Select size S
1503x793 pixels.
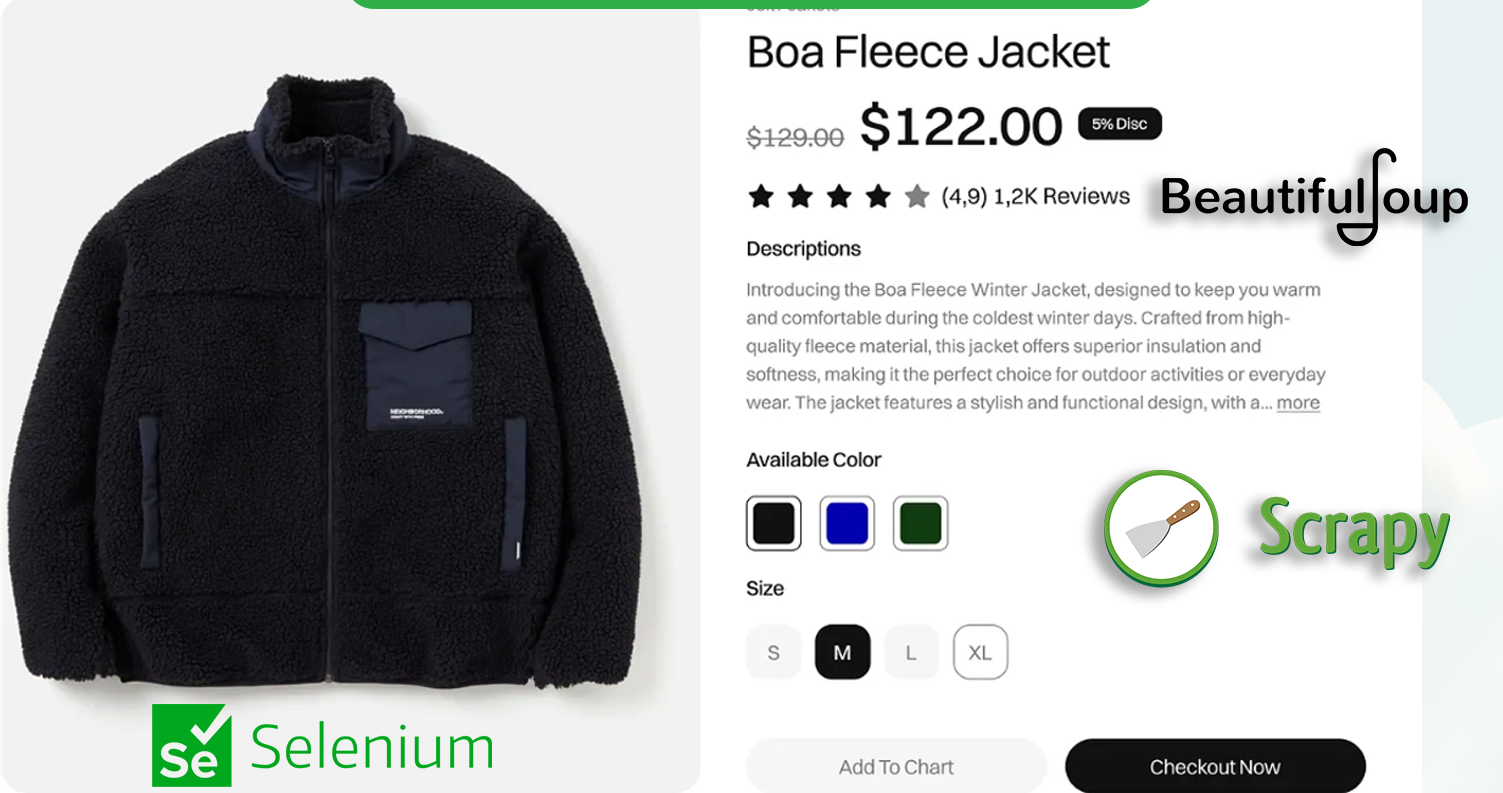pyautogui.click(x=773, y=653)
